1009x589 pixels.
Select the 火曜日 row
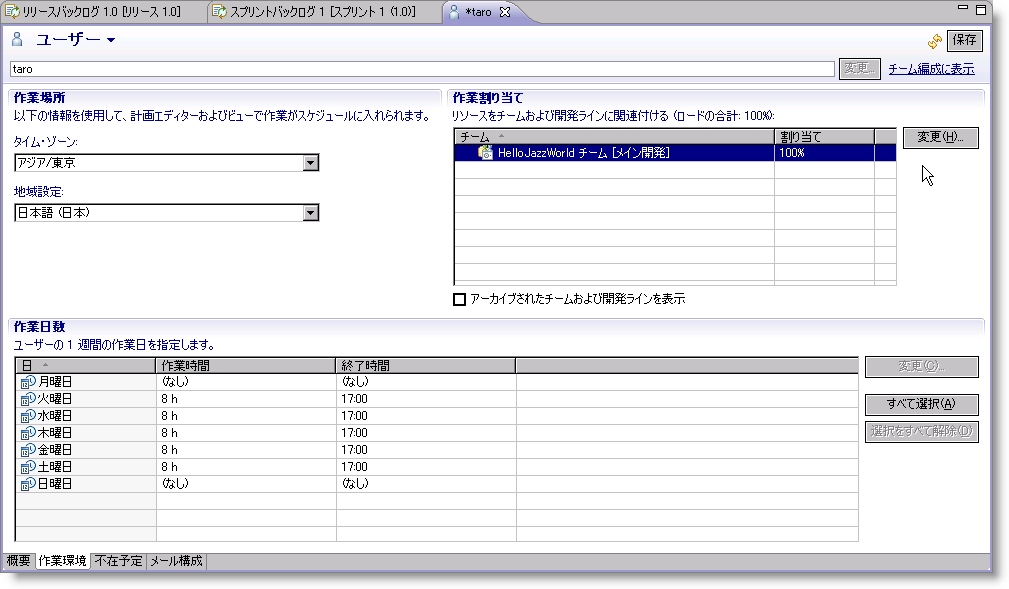(x=437, y=399)
